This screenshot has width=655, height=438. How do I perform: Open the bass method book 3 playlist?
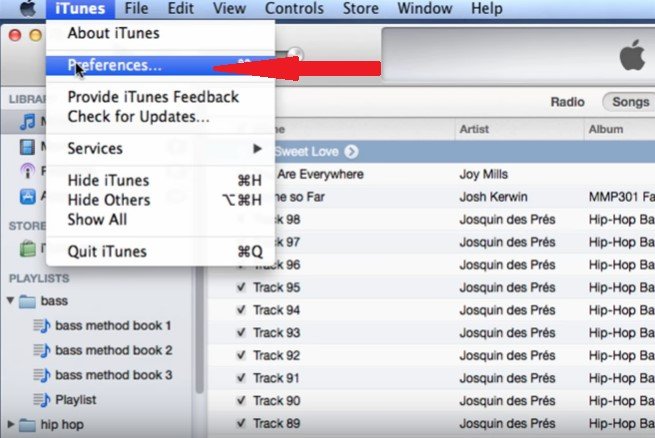coord(113,374)
